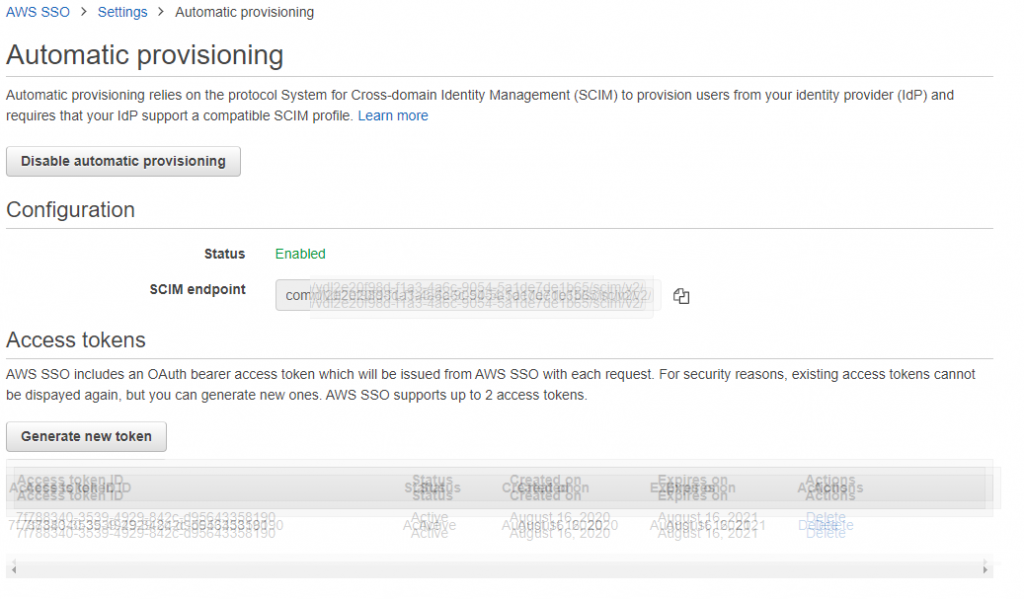Click the Automatic provisioning breadcrumb text
Viewport: 1024px width, 599px height.
point(244,12)
